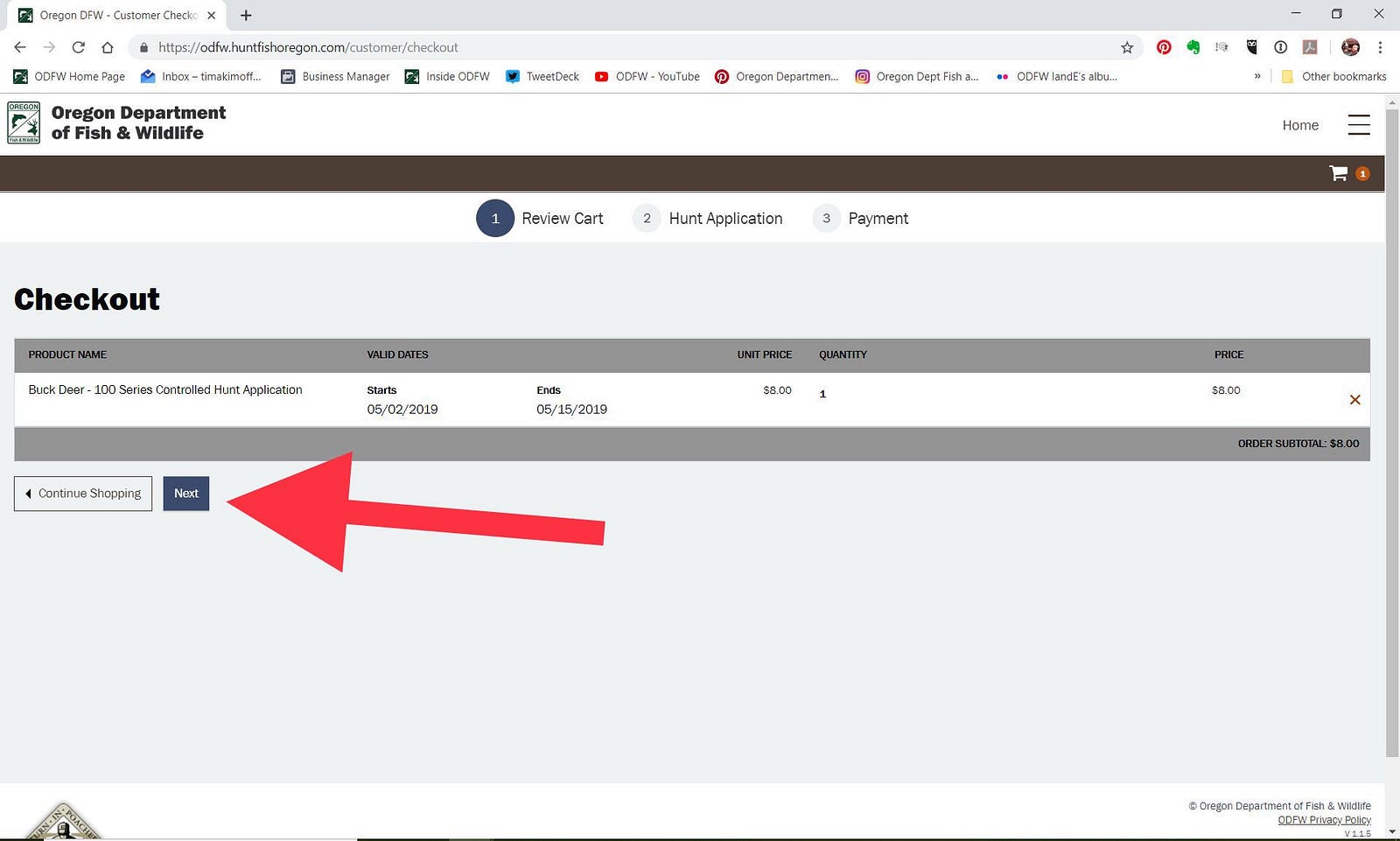Image resolution: width=1400 pixels, height=841 pixels.
Task: Click the Evernote extension icon
Action: (x=1193, y=47)
